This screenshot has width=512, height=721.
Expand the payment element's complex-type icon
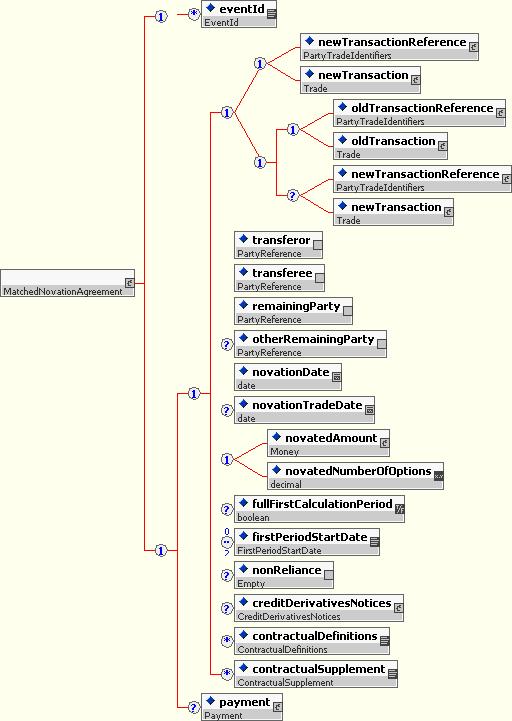[277, 707]
